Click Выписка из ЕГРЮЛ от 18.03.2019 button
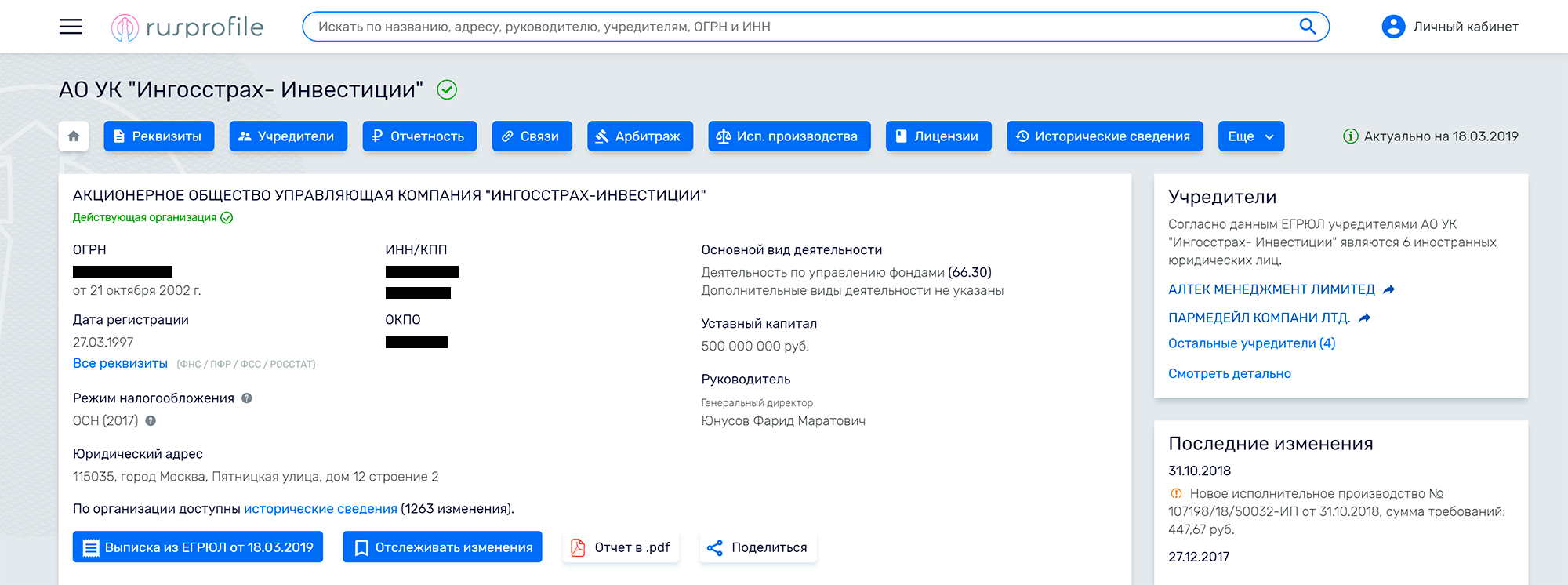This screenshot has height=585, width=1568. (198, 547)
